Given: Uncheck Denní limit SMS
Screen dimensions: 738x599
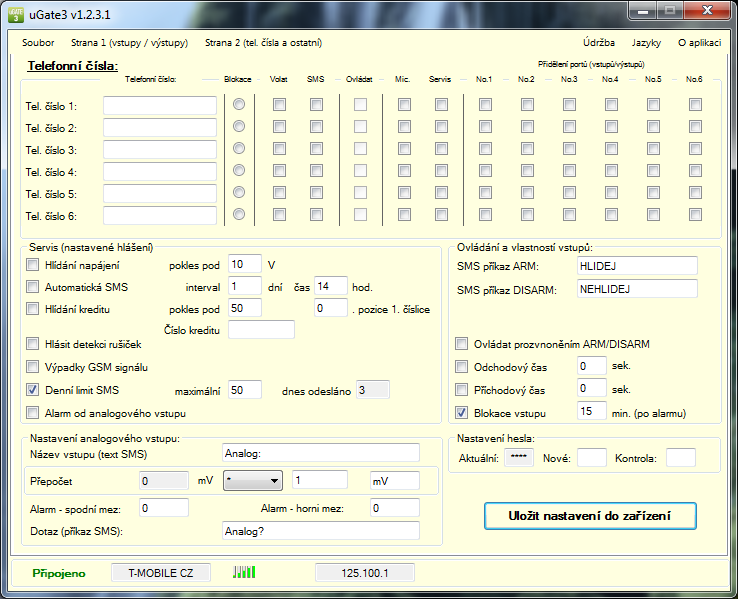Looking at the screenshot, I should pos(32,390).
